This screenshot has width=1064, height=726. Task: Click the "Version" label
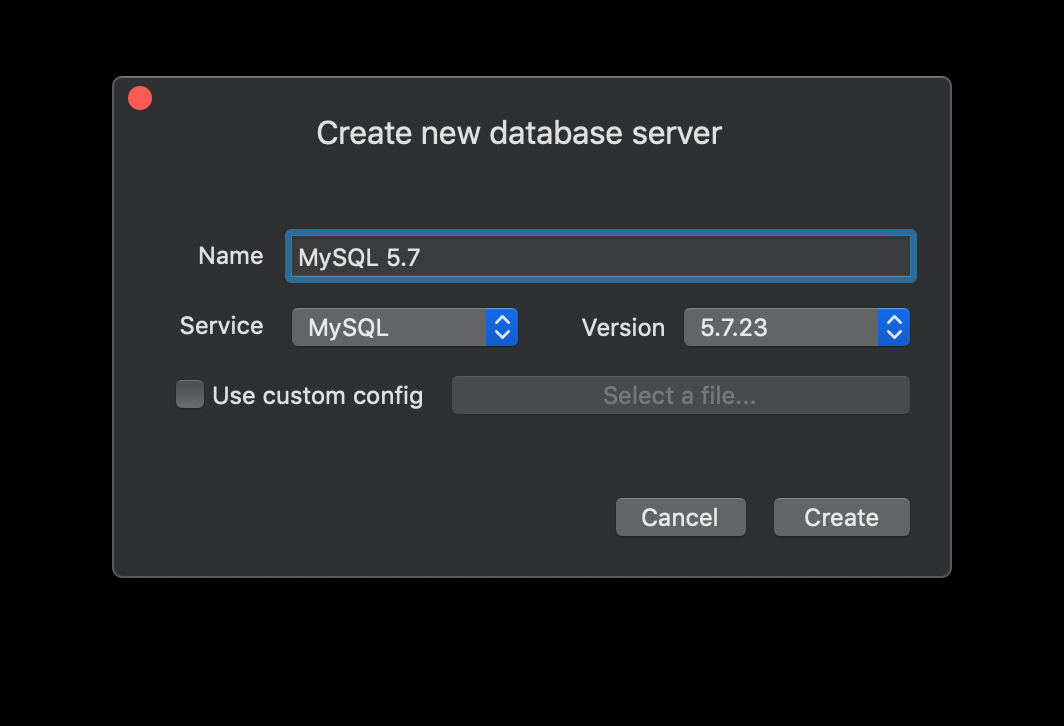click(x=623, y=328)
